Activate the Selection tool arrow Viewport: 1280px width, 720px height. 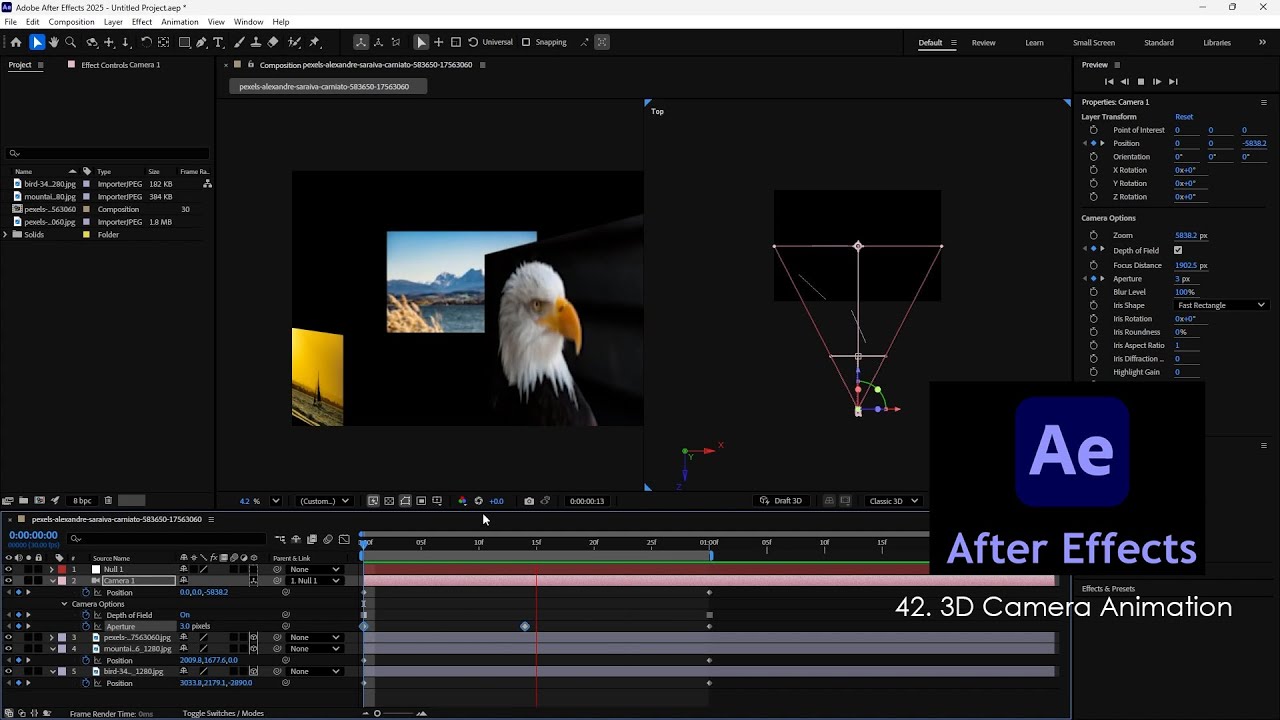[x=37, y=42]
